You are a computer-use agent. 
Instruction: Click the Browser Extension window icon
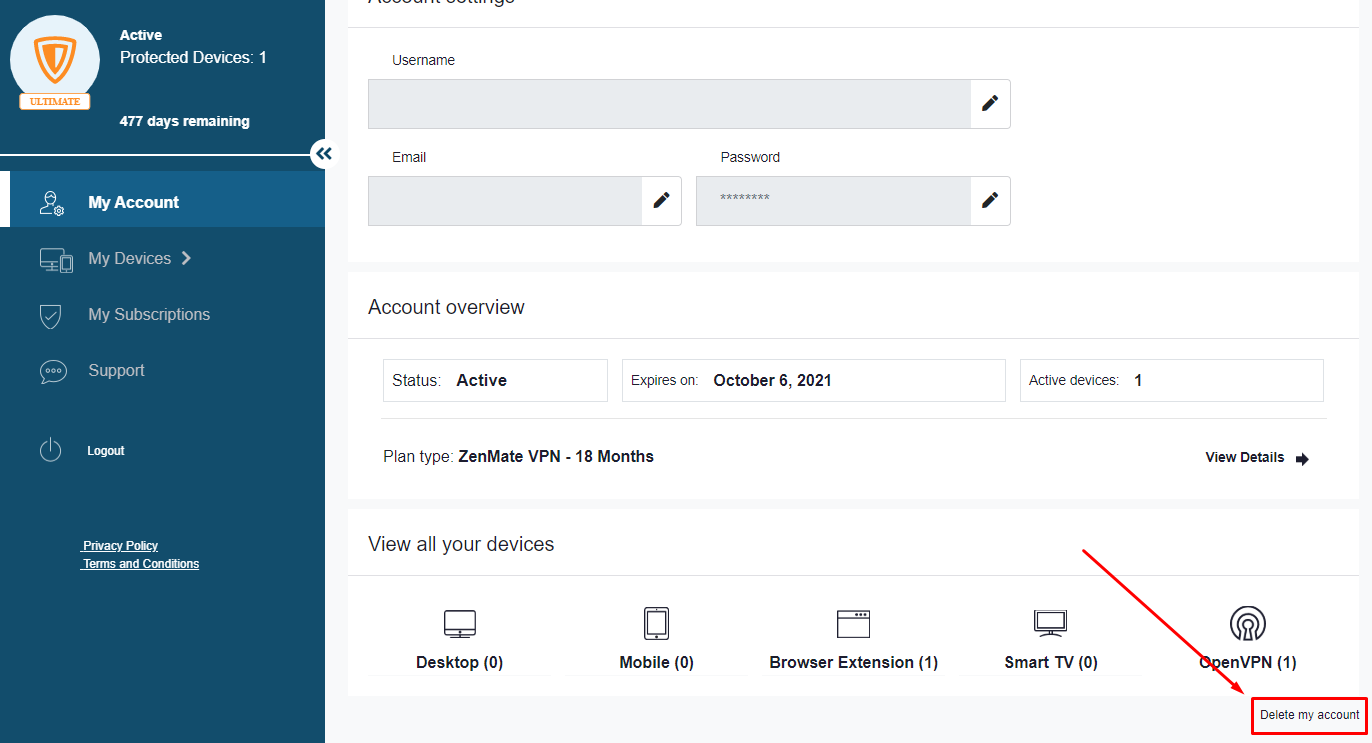click(x=854, y=624)
